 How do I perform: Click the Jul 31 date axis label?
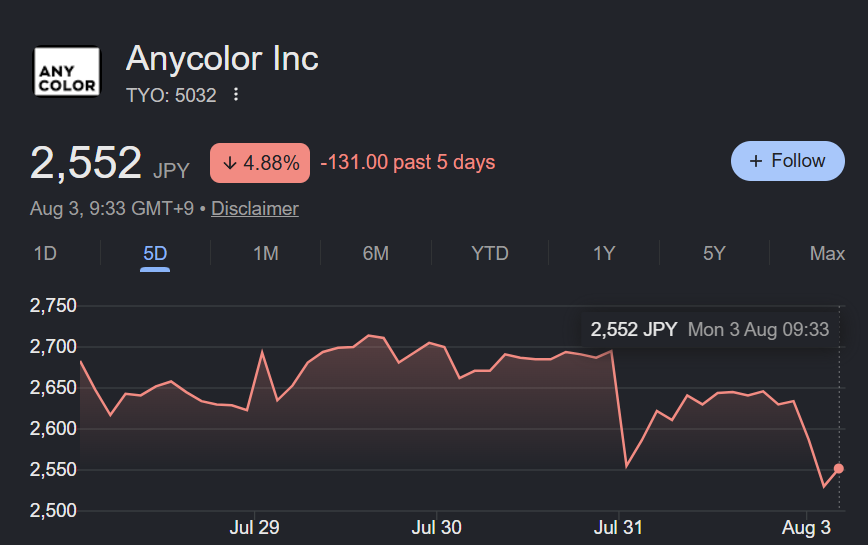click(618, 527)
